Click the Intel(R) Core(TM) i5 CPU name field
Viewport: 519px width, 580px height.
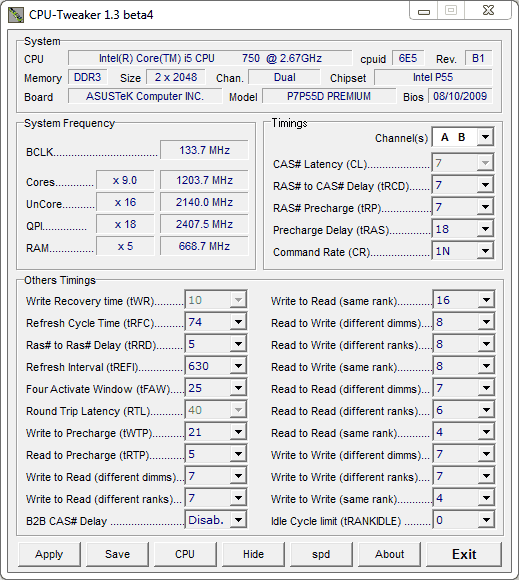[x=210, y=58]
